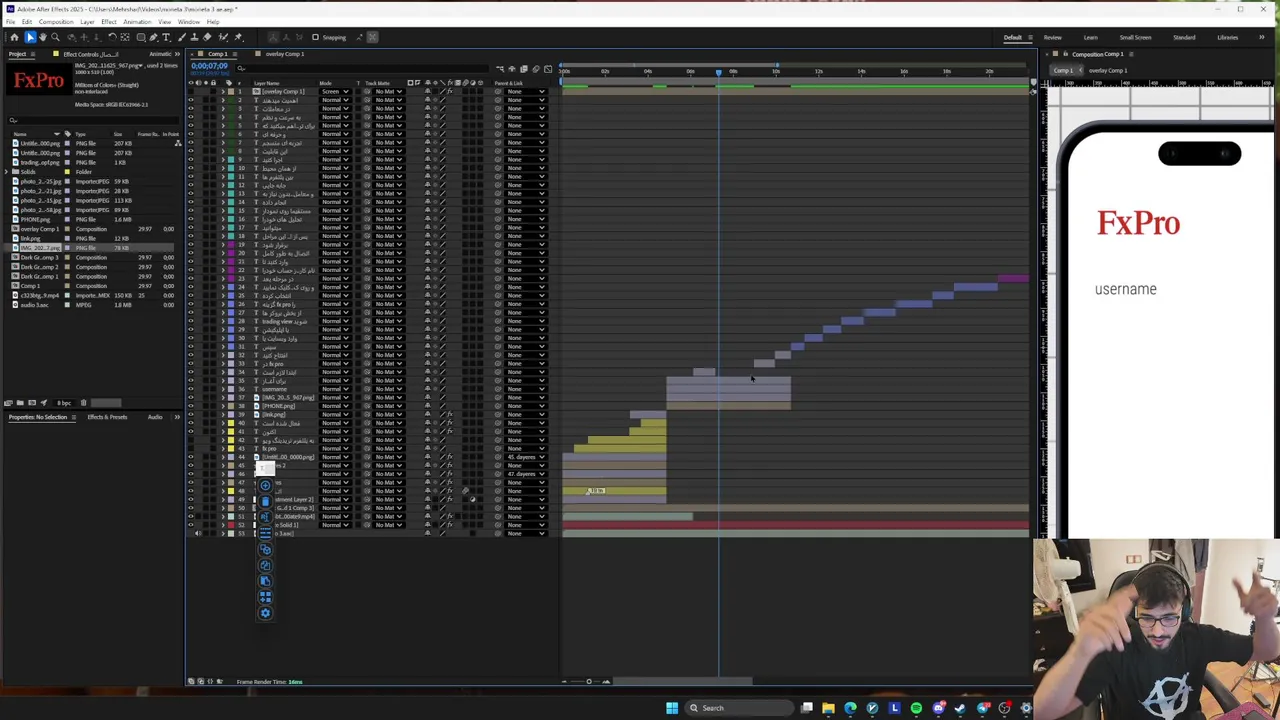Viewport: 1280px width, 720px height.
Task: Select PHONE.png in the Project panel
Action: 36,219
